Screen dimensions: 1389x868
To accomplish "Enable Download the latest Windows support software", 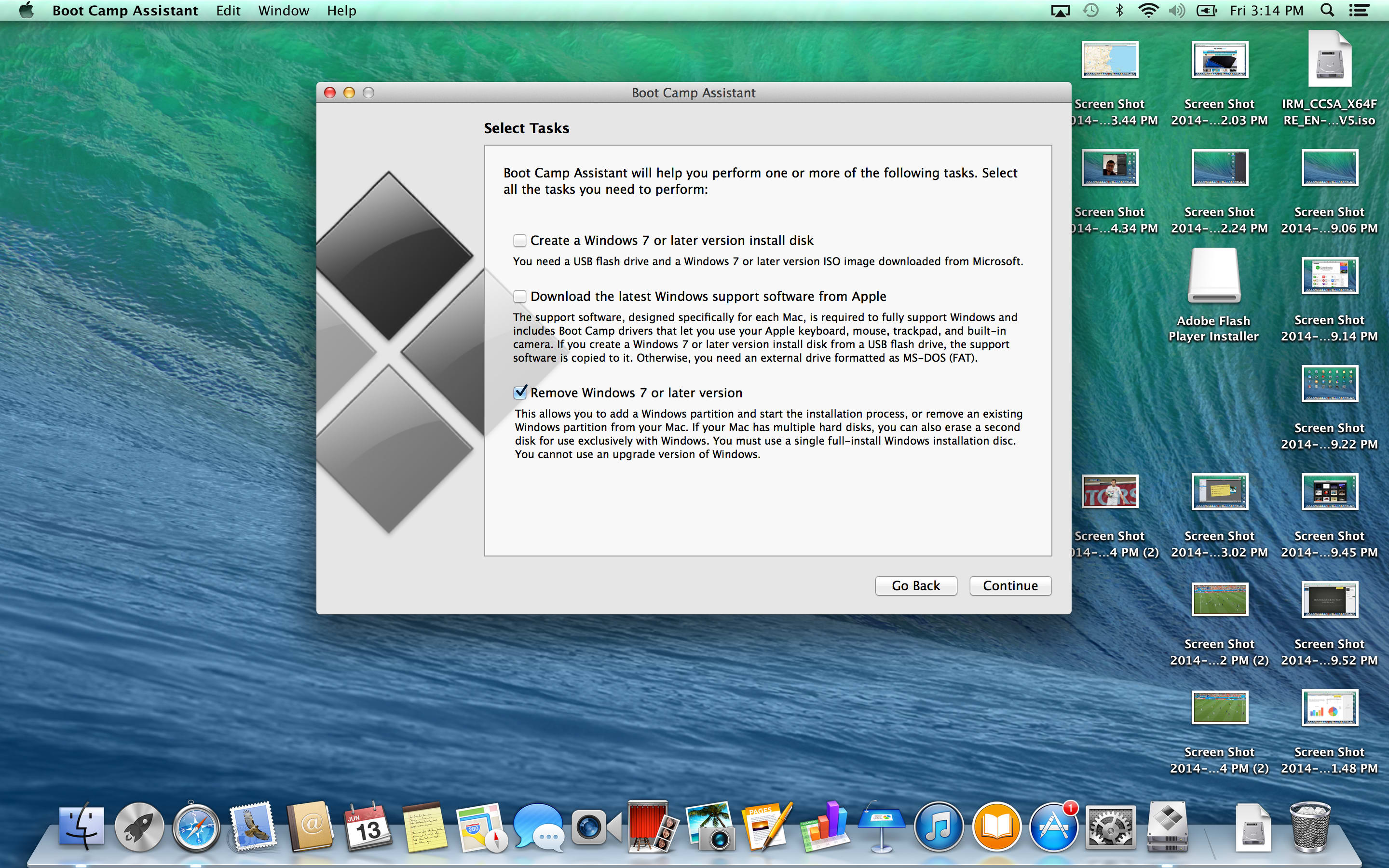I will tap(519, 296).
